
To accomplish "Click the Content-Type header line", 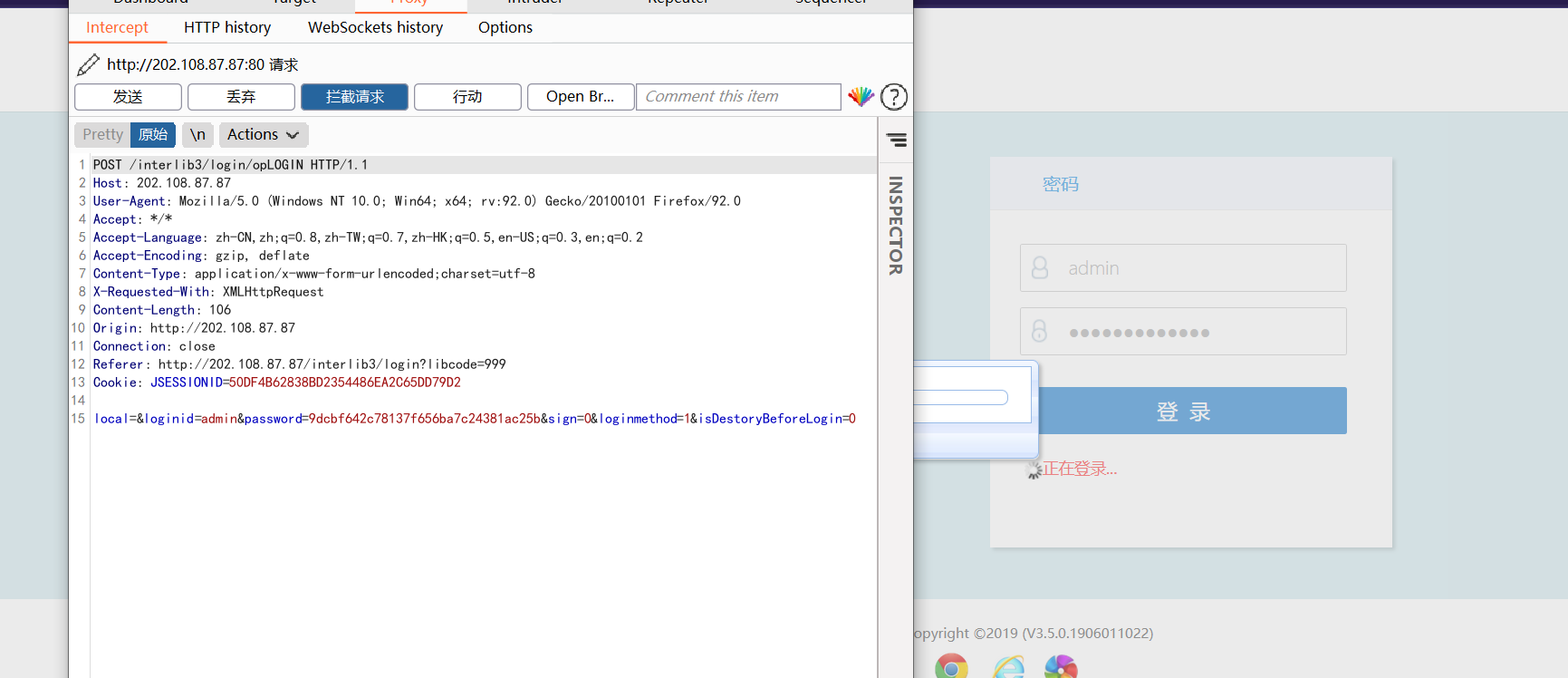I will pos(313,274).
